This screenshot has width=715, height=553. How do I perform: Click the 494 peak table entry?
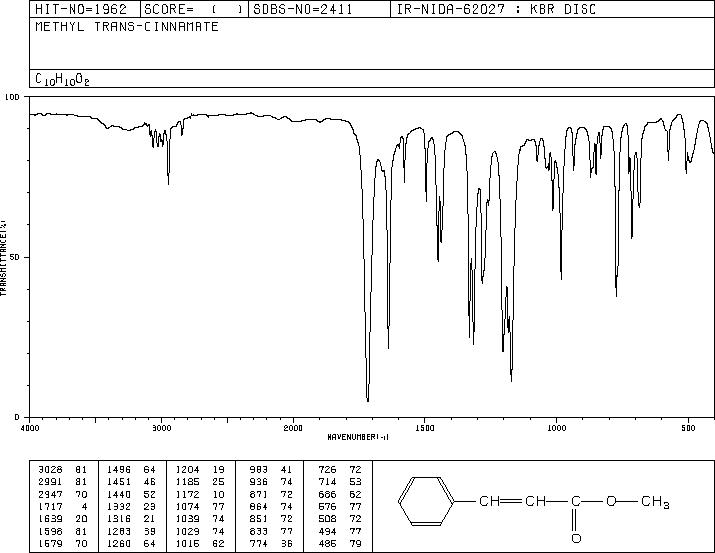click(340, 531)
